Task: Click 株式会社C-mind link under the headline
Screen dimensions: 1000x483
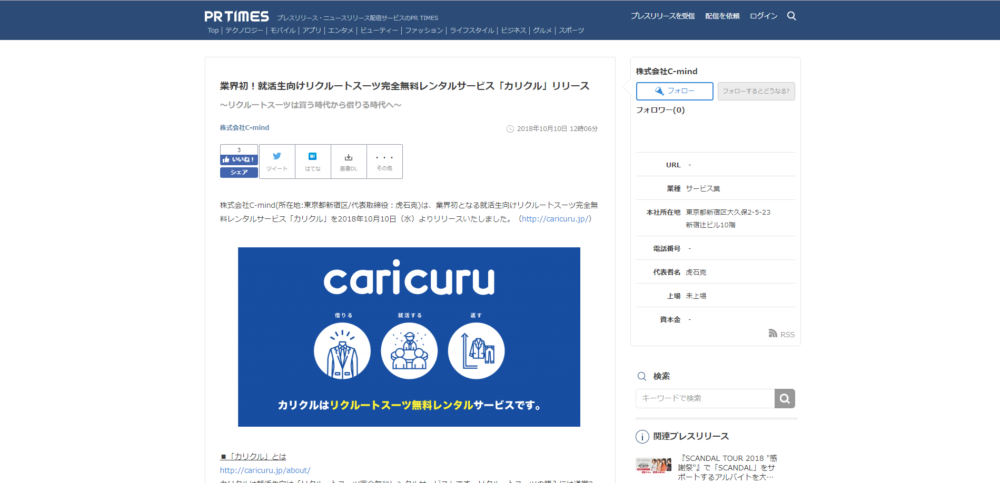Action: click(x=244, y=128)
